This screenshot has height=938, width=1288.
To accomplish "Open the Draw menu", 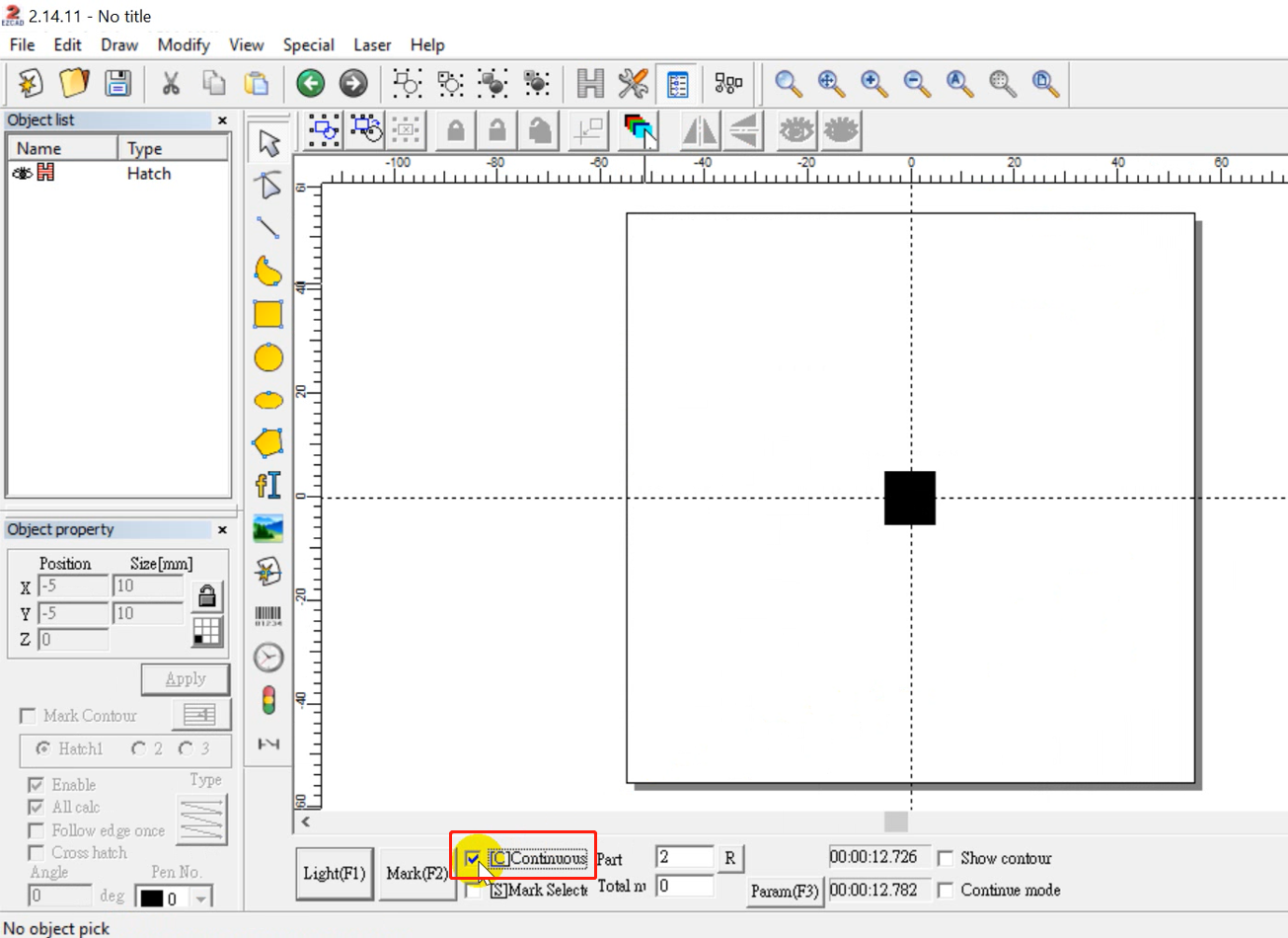I will click(119, 44).
